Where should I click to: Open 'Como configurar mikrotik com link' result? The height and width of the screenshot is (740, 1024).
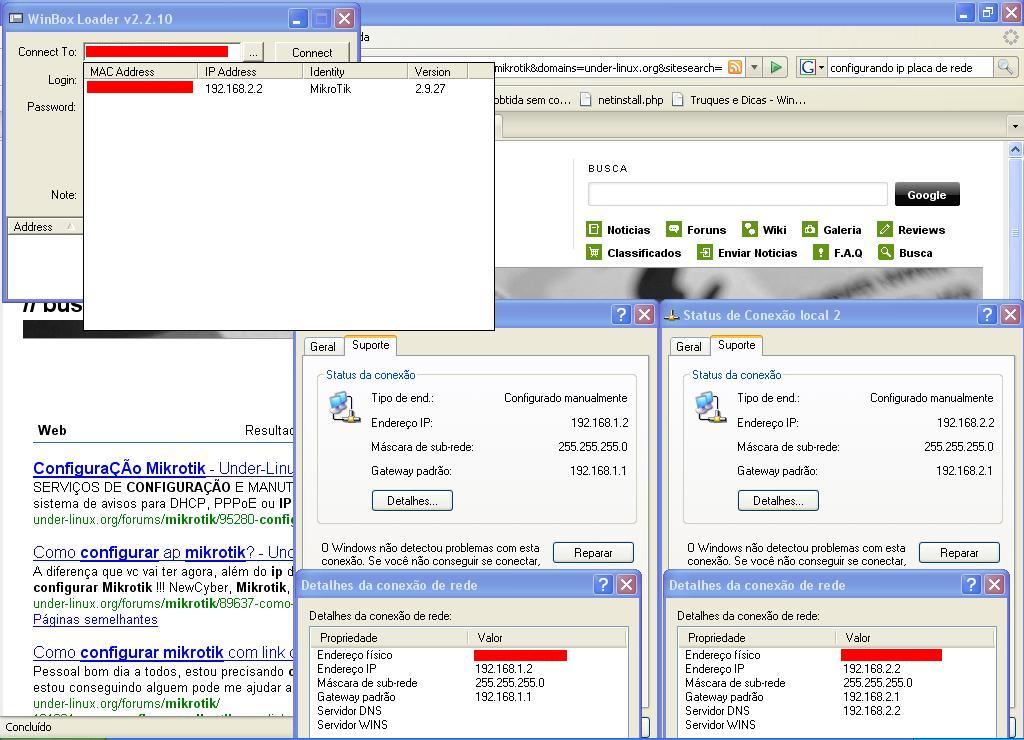tap(163, 652)
